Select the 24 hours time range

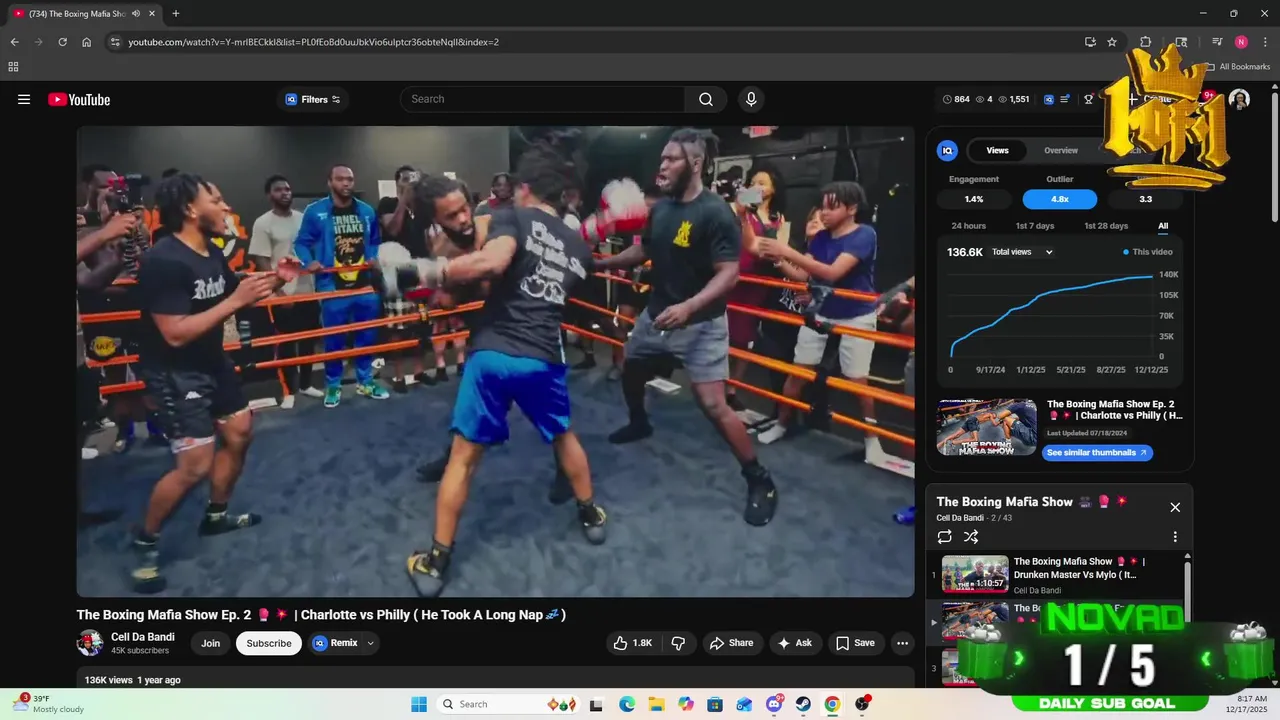[968, 226]
